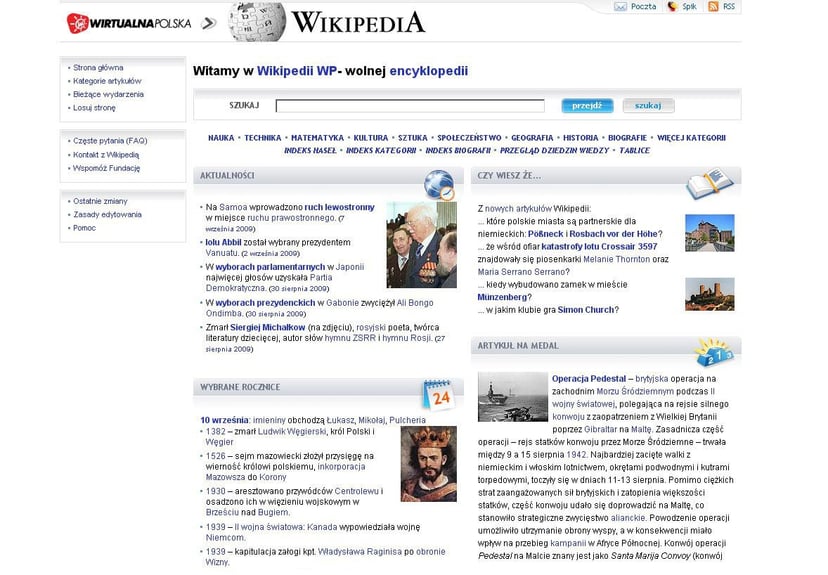Click the Wikipedii WP heading link
Viewport: 828px width, 575px height.
tap(297, 71)
